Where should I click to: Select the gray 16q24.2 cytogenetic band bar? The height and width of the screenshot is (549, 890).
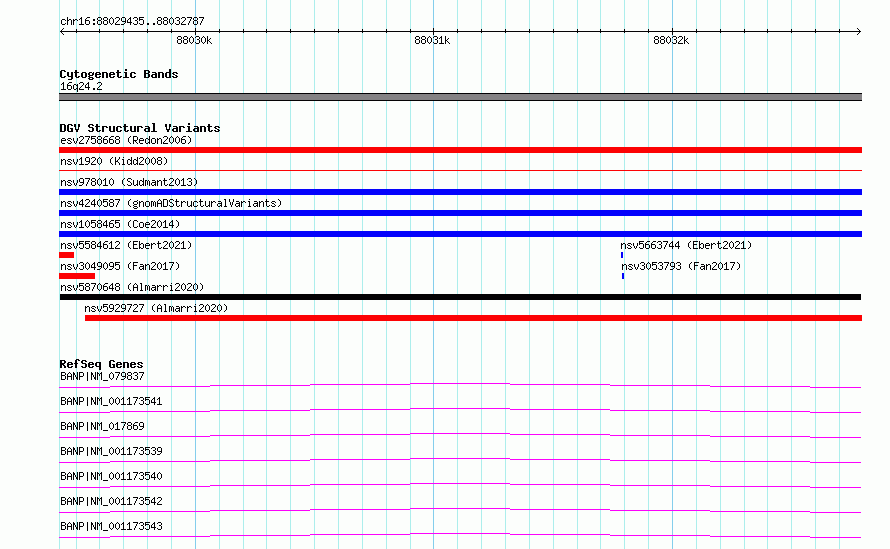(x=460, y=97)
